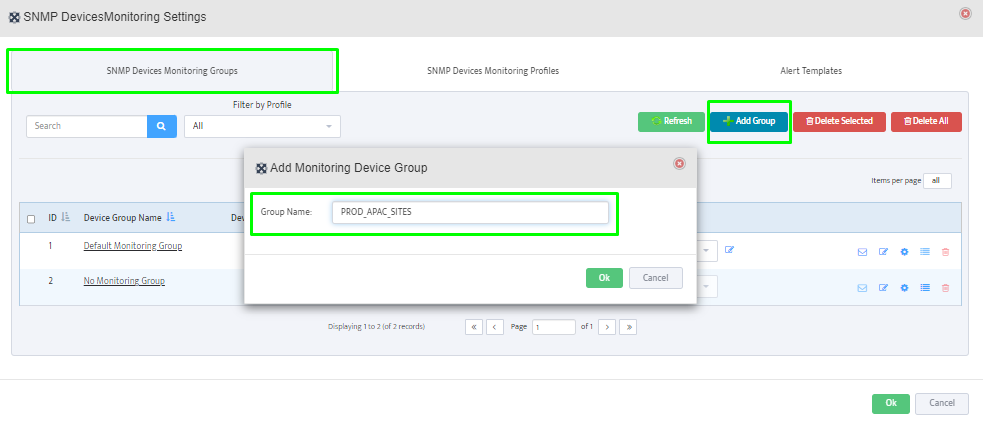
Task: Sort by Device Group Name sort icon
Action: pos(171,217)
